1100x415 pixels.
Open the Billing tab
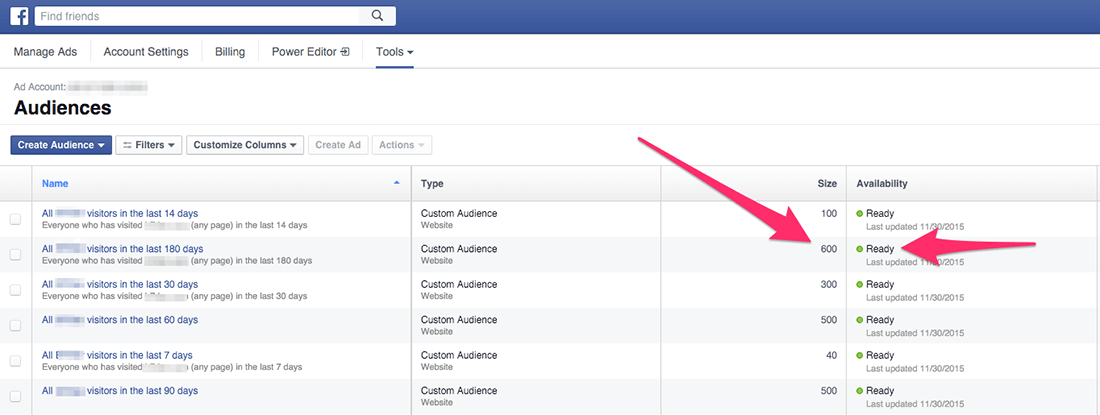click(x=230, y=52)
